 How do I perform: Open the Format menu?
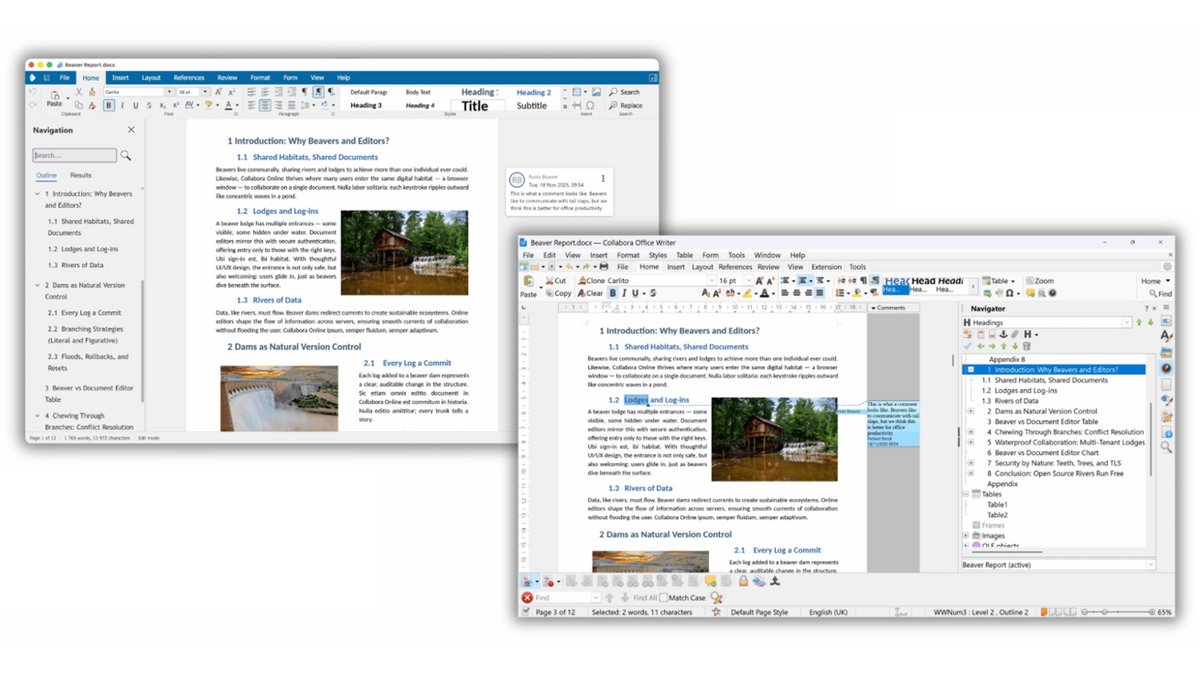627,255
